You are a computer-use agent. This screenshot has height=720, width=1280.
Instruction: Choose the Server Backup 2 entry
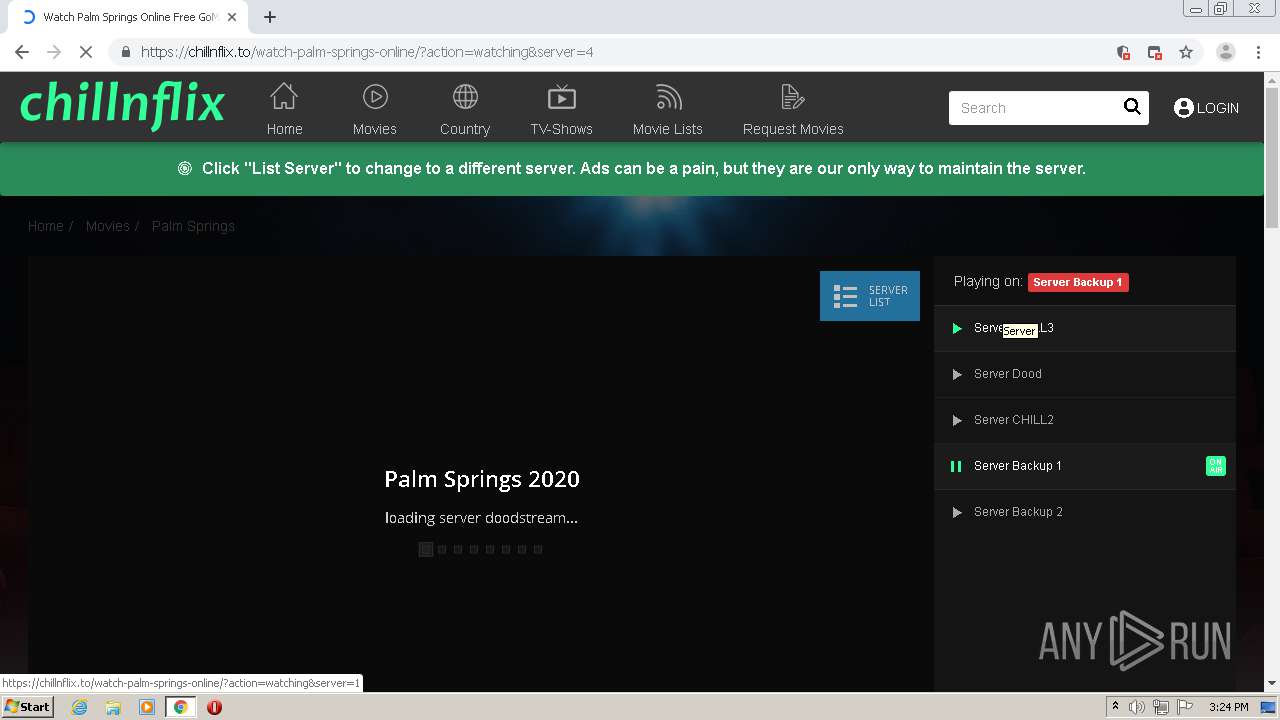(1085, 512)
